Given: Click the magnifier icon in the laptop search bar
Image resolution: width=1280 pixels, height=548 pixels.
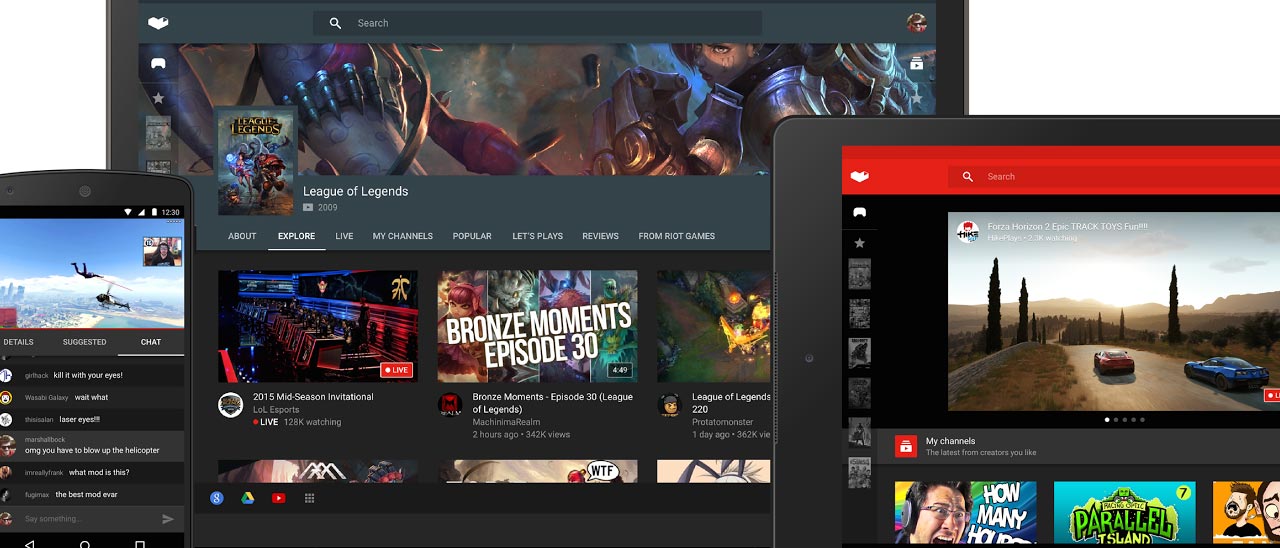Looking at the screenshot, I should coord(335,23).
